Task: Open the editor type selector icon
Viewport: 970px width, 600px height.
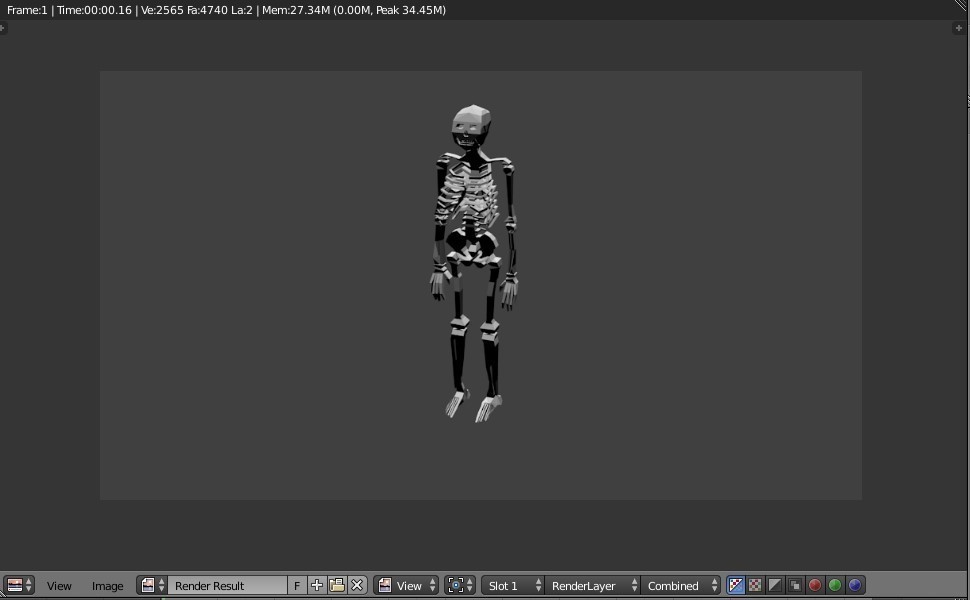Action: tap(15, 585)
